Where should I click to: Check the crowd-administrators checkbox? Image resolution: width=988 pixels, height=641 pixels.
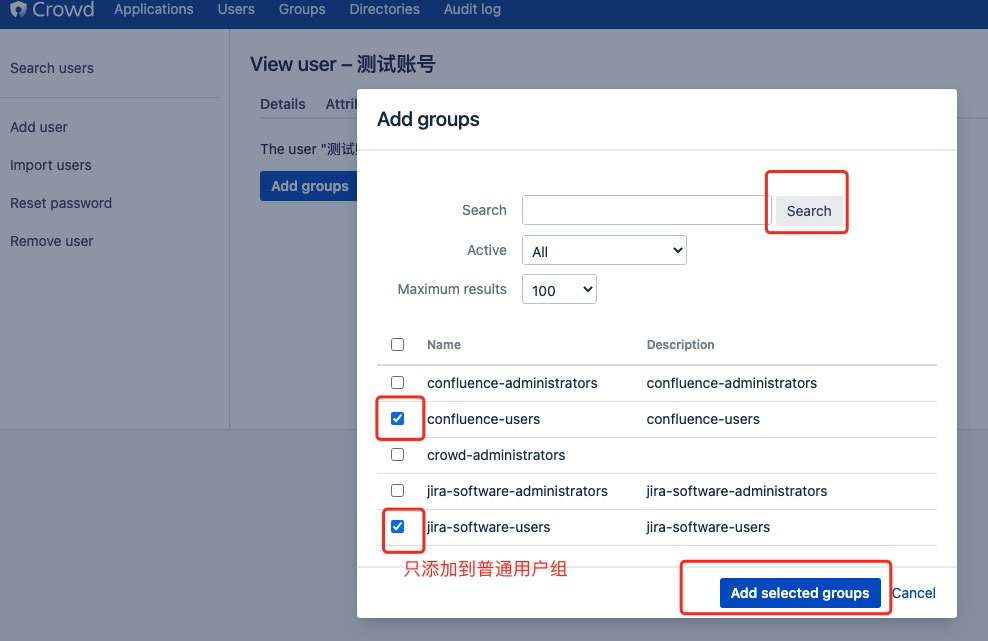tap(398, 454)
